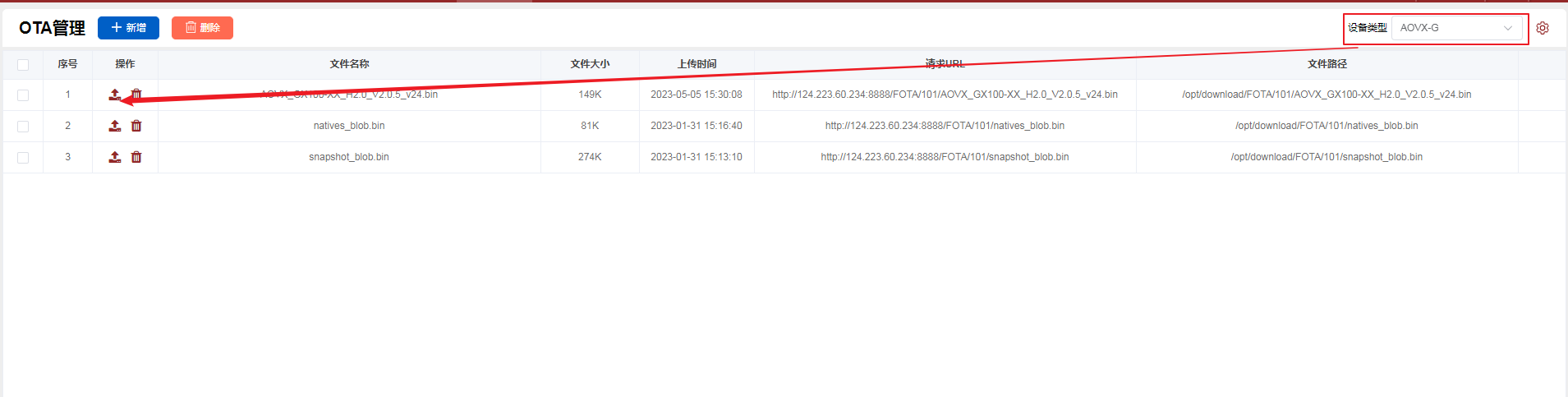Click delete trash icon for row 1
The height and width of the screenshot is (397, 1568).
coord(136,95)
